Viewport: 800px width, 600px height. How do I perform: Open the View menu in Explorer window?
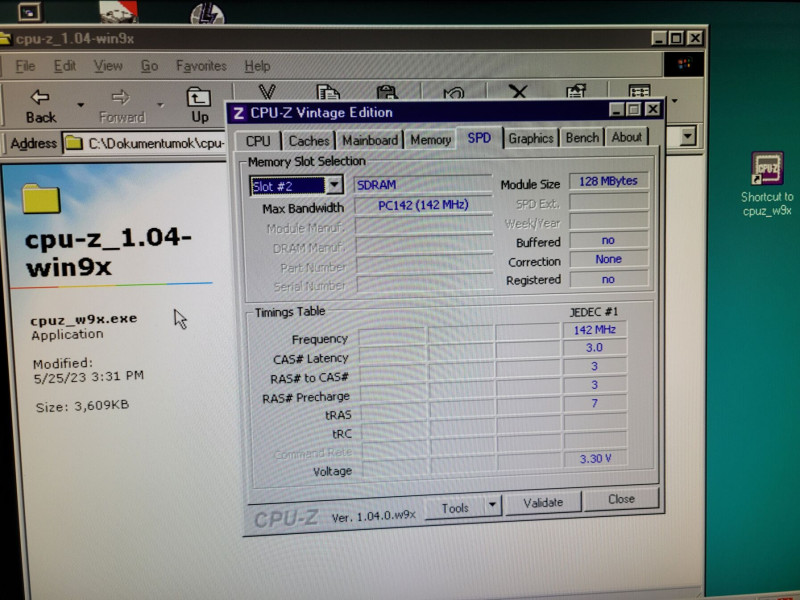[x=108, y=66]
